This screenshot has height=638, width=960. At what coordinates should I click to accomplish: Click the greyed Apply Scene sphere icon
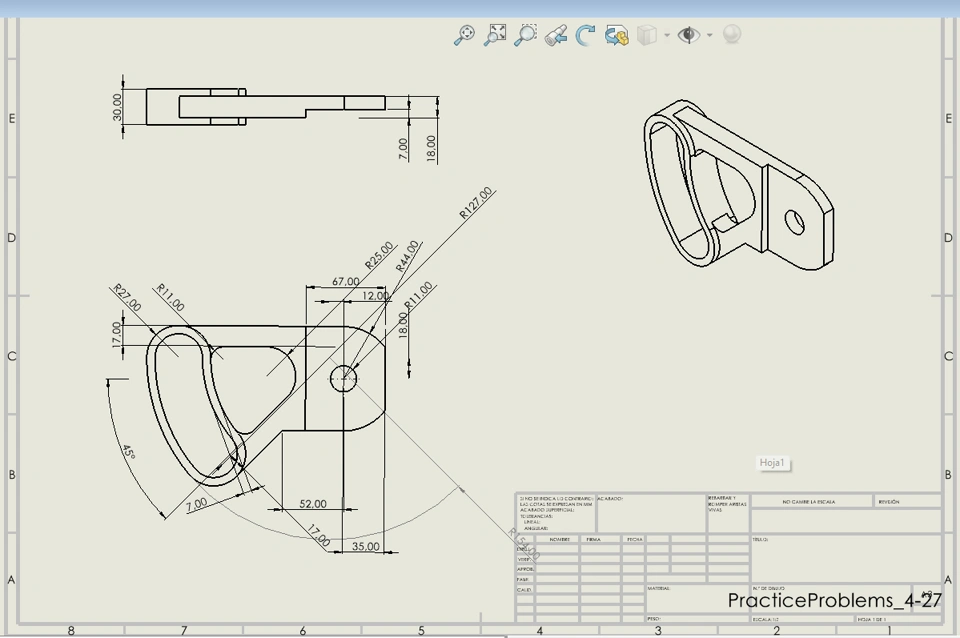[x=732, y=34]
